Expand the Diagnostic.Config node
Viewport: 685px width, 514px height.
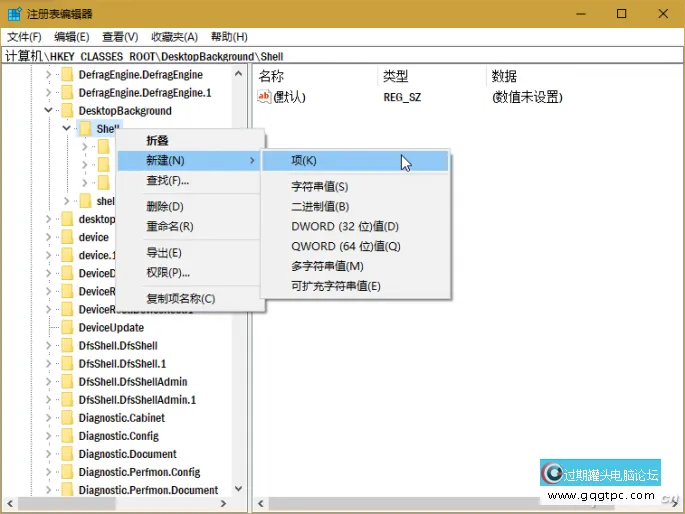click(x=48, y=436)
